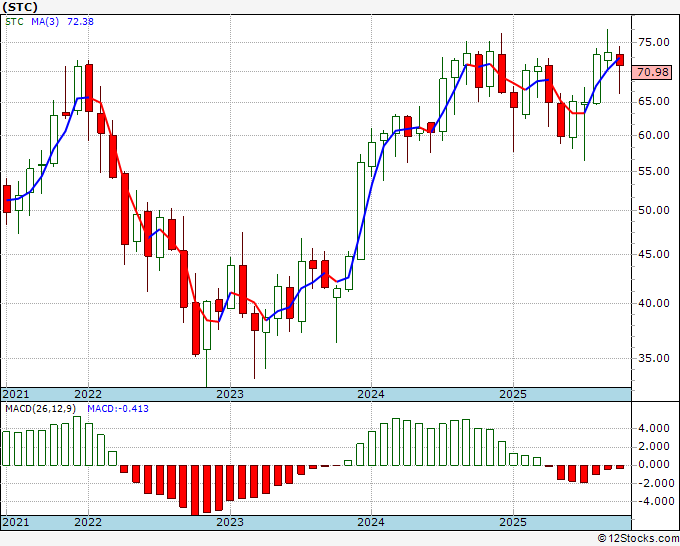The height and width of the screenshot is (546, 680).
Task: Select 2022 on the price chart timeline
Action: [88, 394]
